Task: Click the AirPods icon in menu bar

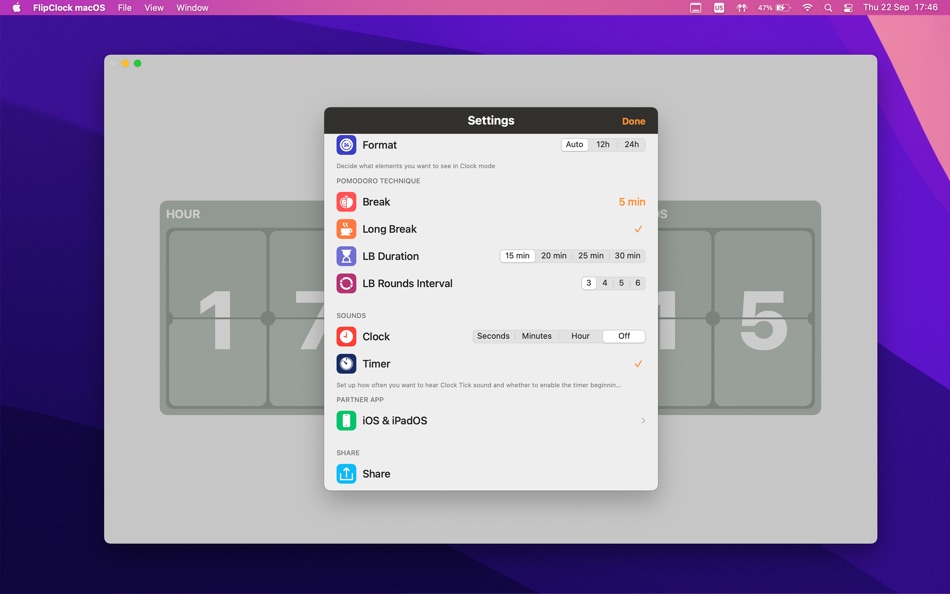Action: coord(742,8)
